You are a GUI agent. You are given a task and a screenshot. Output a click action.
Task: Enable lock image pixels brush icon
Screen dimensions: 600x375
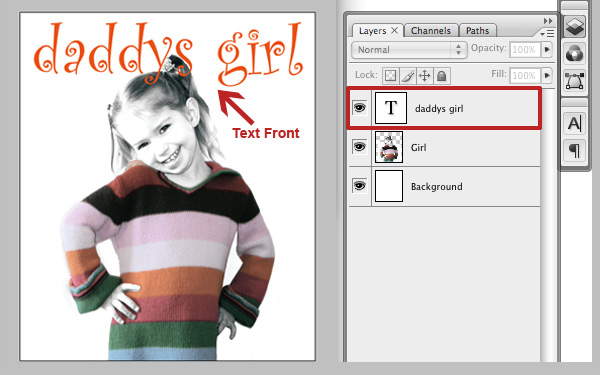pos(408,75)
